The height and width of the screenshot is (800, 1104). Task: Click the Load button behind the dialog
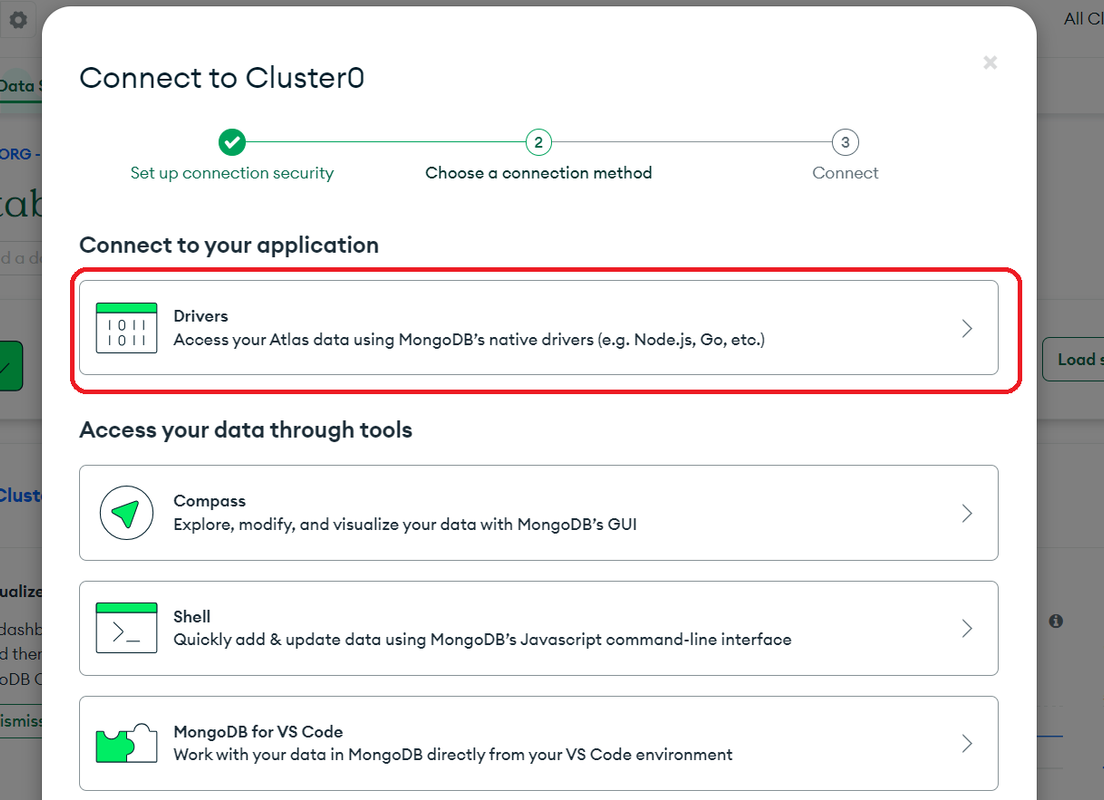1073,359
